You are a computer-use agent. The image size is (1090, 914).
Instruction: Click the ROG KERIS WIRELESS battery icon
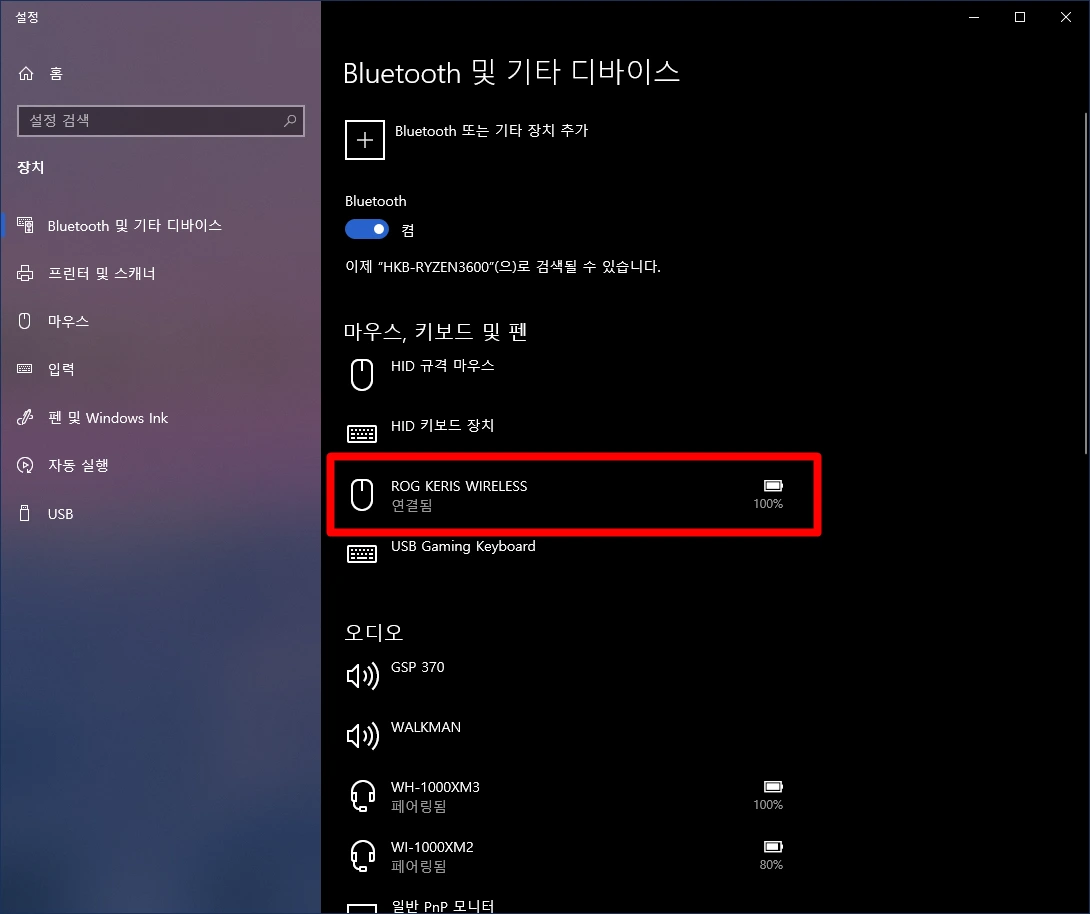click(774, 485)
